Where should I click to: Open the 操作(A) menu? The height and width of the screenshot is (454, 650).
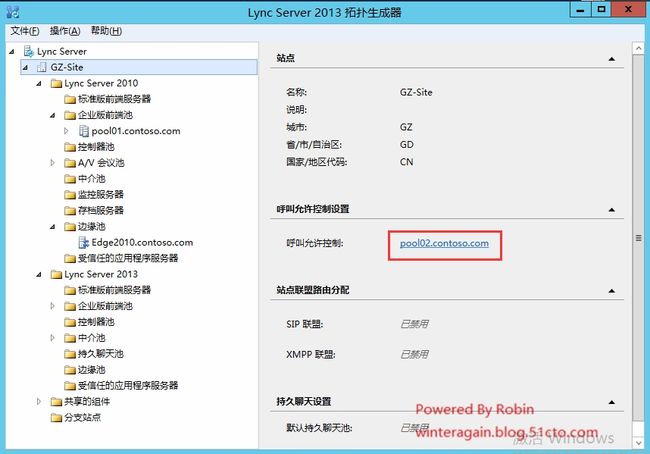tap(65, 31)
